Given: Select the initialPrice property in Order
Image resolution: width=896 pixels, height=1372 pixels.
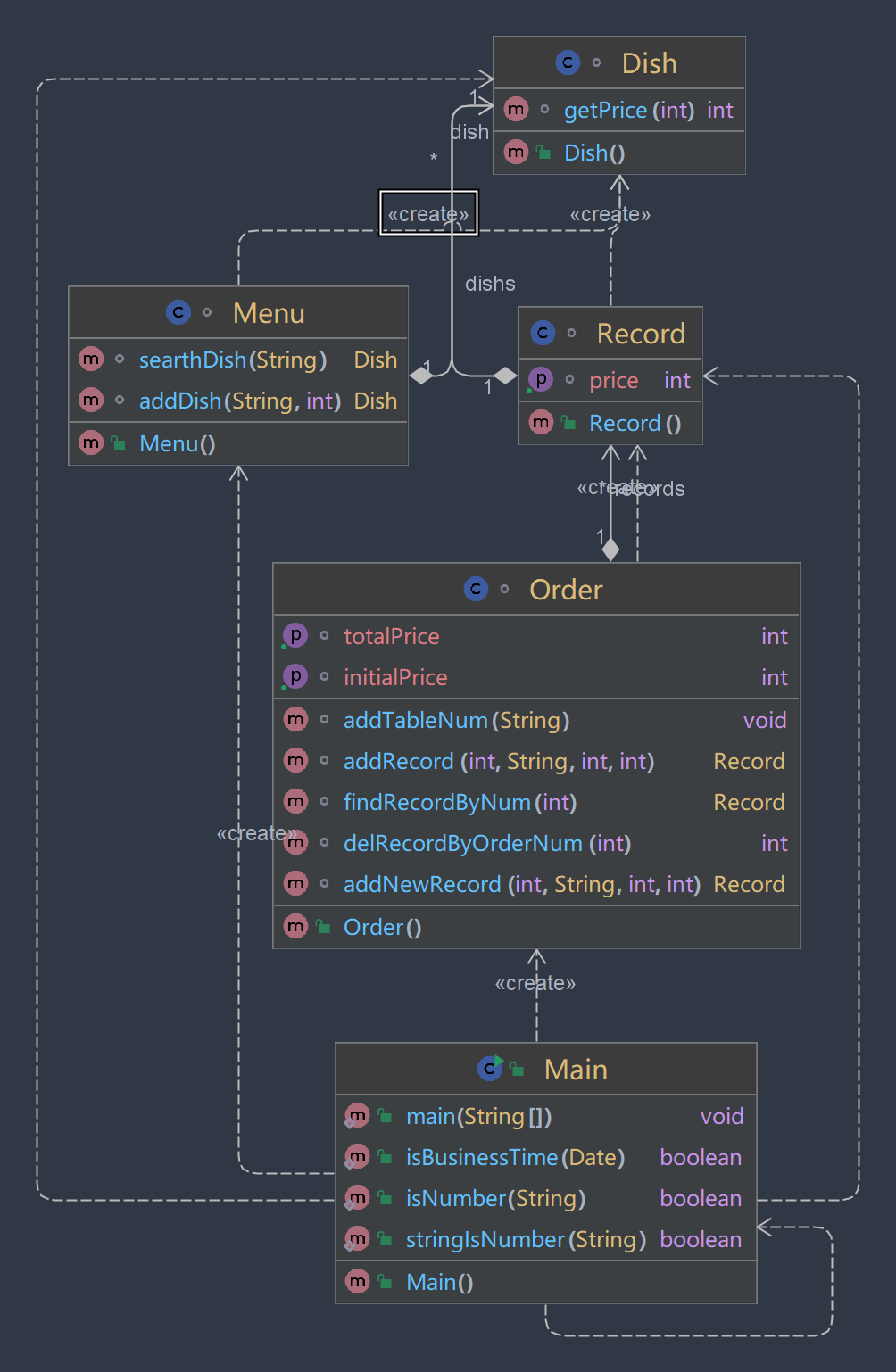Looking at the screenshot, I should tap(395, 677).
